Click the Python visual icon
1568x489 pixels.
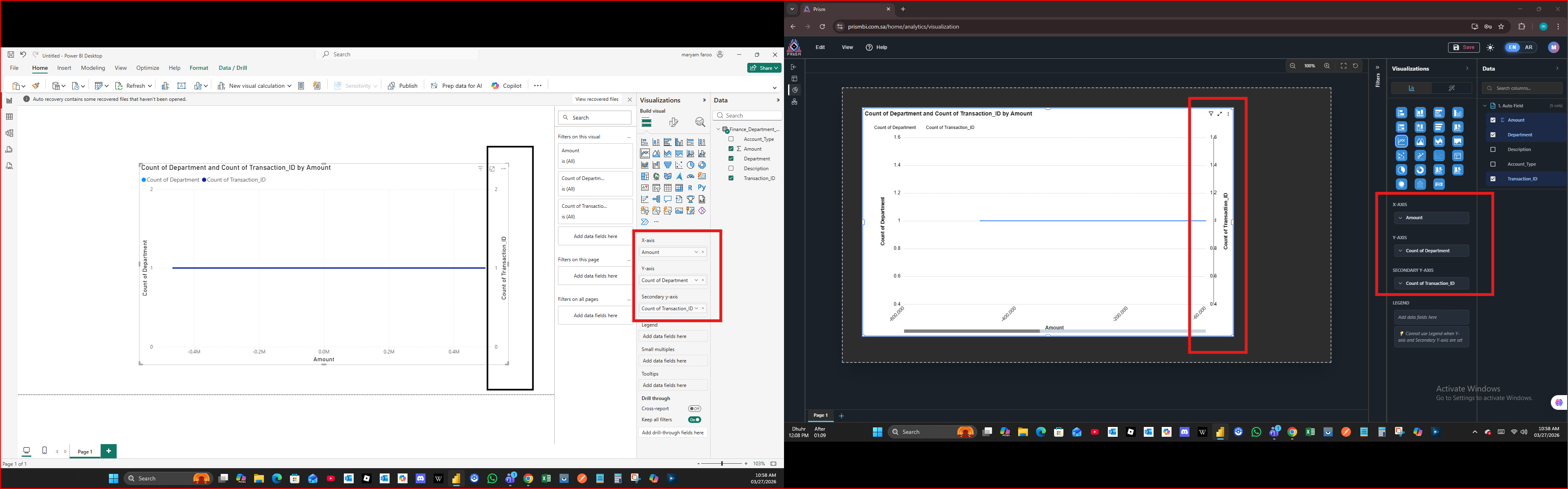702,188
